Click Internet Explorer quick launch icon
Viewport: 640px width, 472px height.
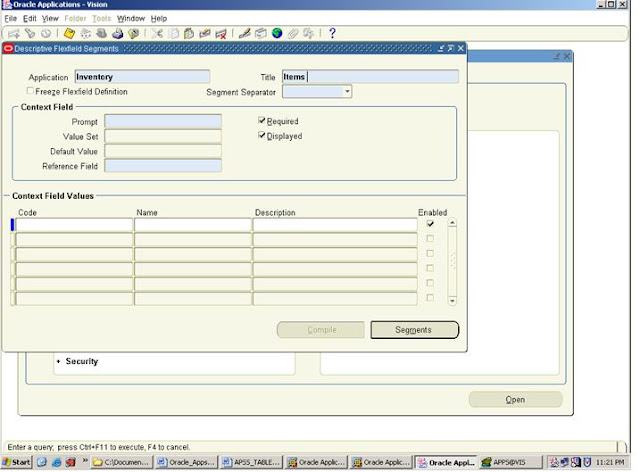pos(56,462)
